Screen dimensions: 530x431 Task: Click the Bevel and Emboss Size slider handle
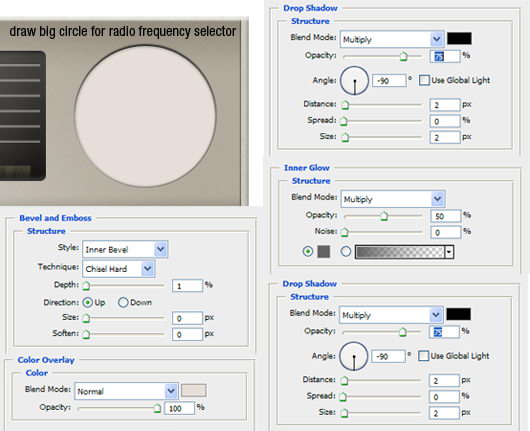click(x=86, y=318)
